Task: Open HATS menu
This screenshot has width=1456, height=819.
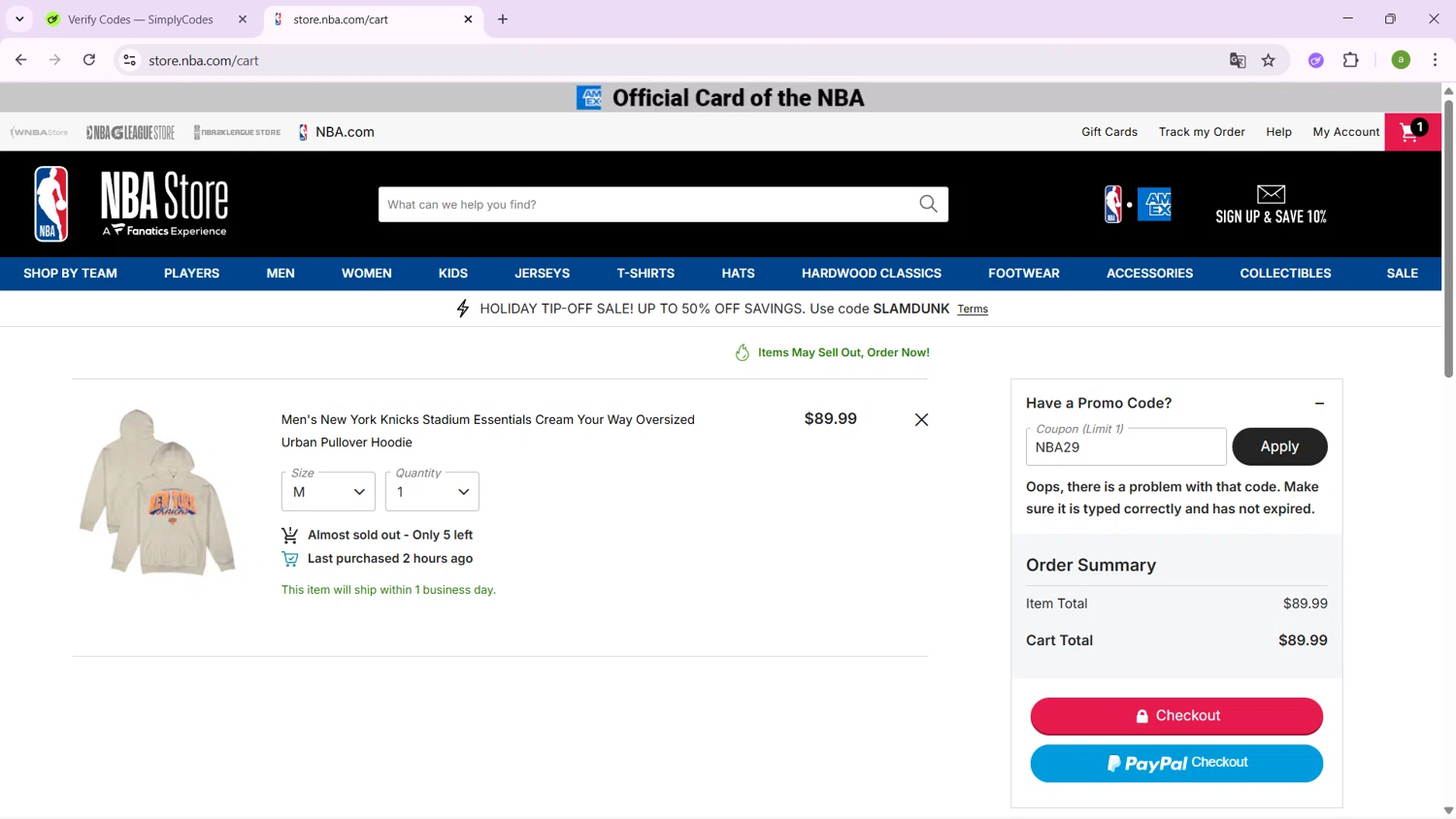Action: pos(738,274)
